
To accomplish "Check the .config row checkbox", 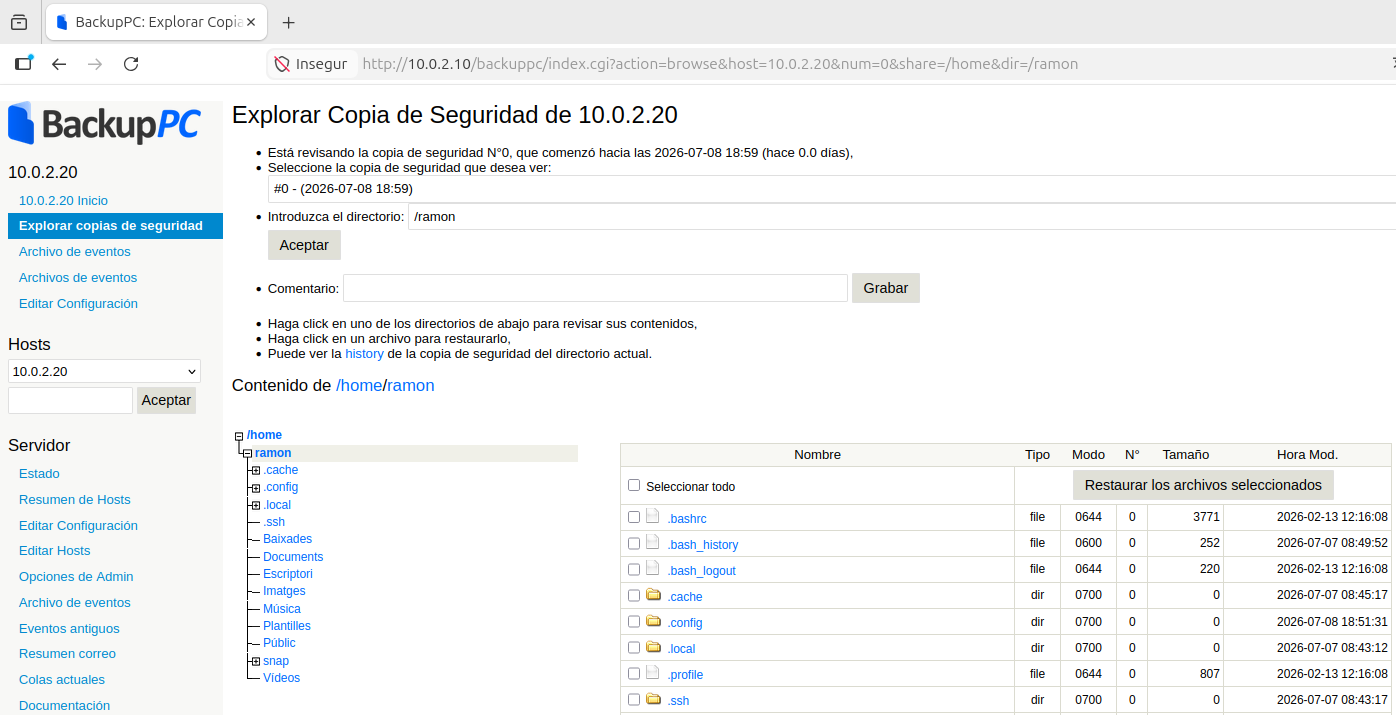I will pyautogui.click(x=634, y=621).
